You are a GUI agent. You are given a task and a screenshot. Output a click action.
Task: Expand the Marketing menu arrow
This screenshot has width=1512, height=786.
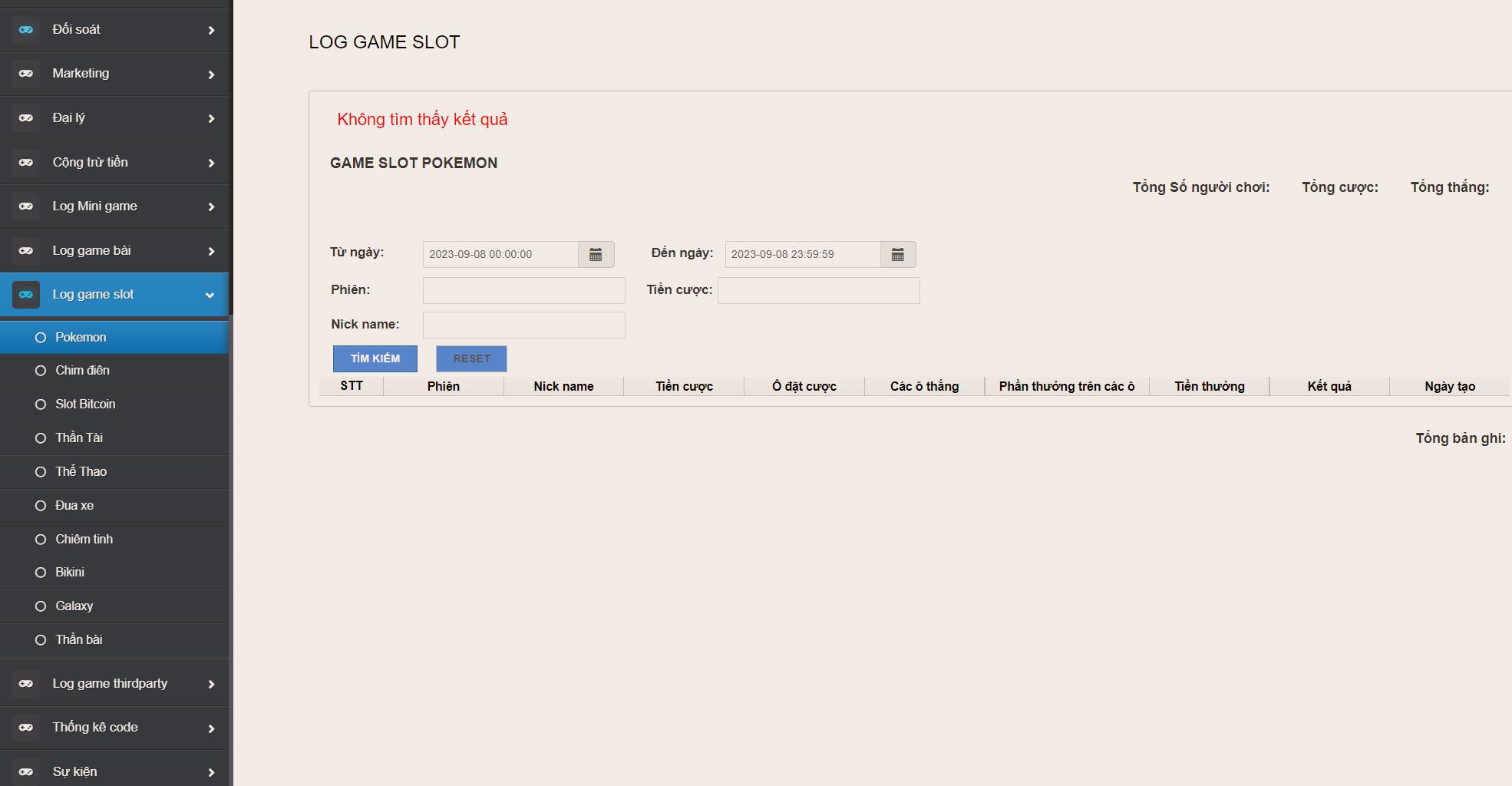211,74
